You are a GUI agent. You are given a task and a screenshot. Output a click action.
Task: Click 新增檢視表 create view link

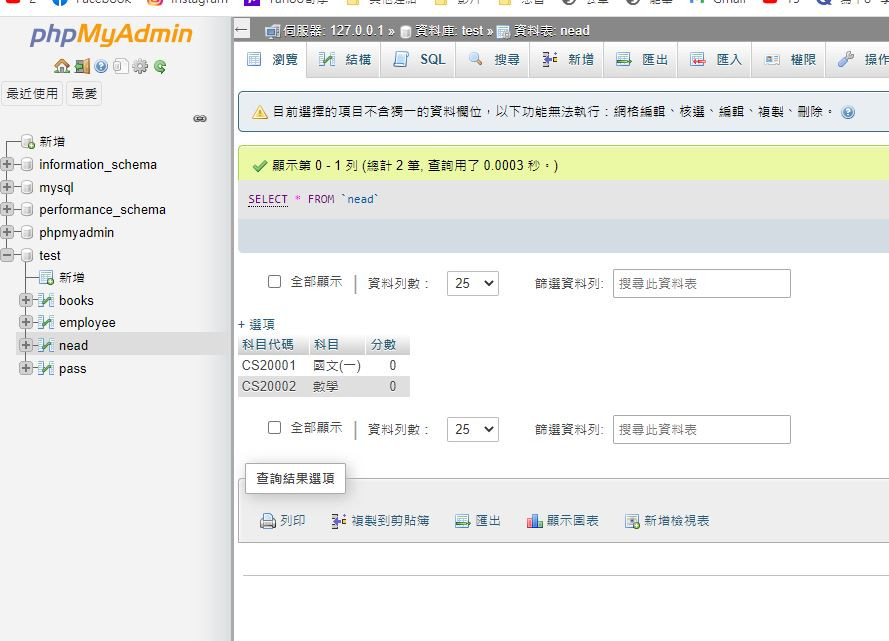667,520
